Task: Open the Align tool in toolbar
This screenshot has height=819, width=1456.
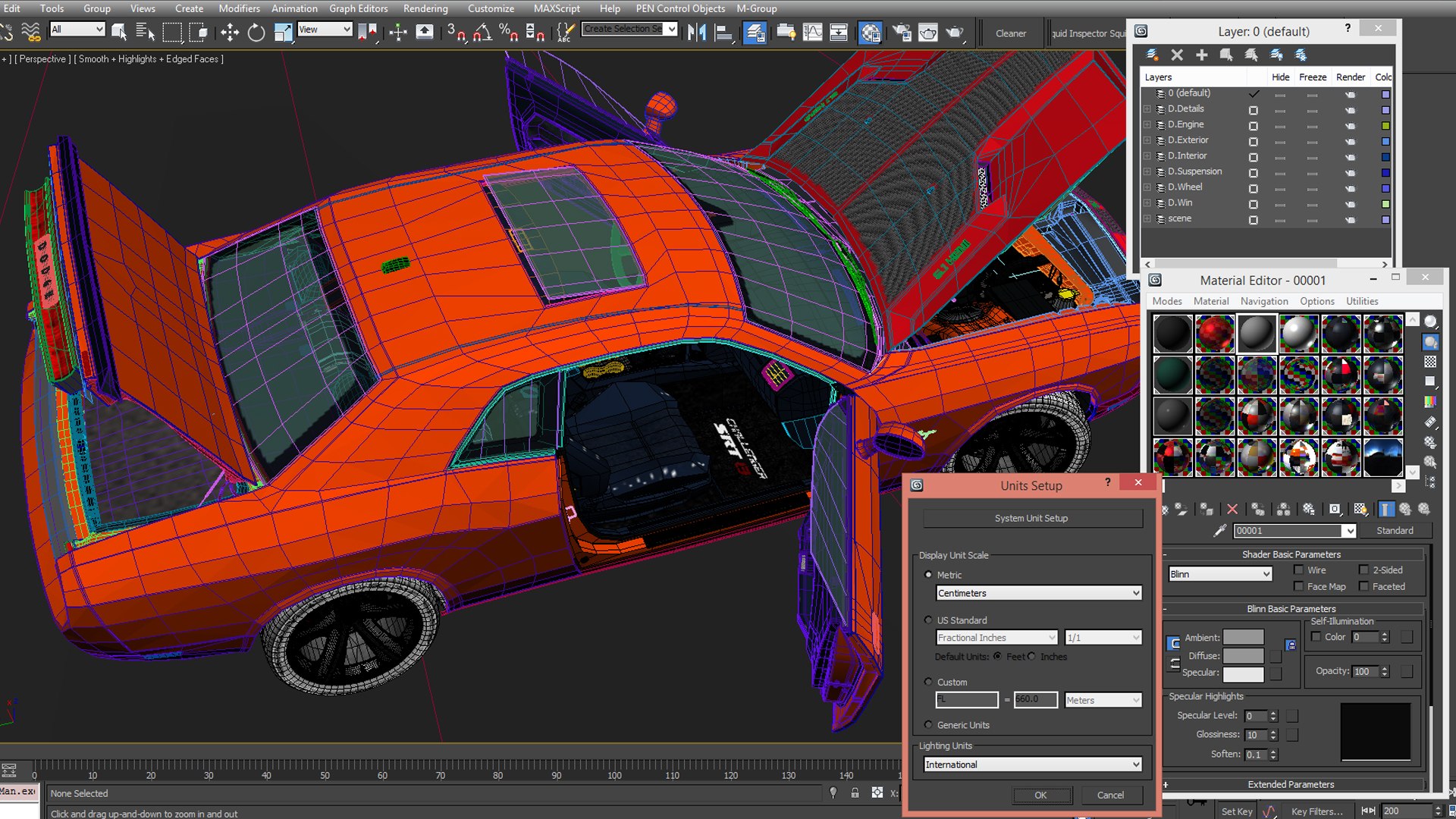Action: point(724,33)
